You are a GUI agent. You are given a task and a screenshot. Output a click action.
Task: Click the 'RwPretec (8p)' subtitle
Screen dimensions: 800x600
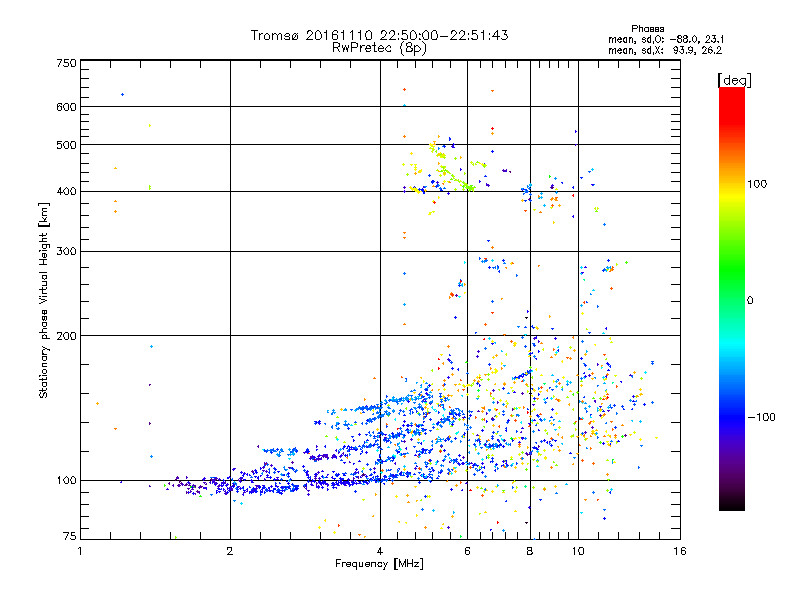pyautogui.click(x=379, y=48)
